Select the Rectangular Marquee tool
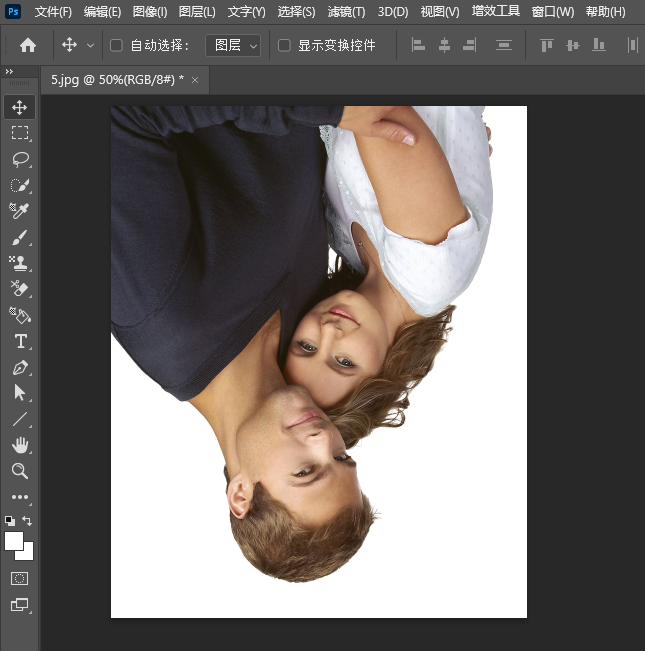 click(19, 133)
